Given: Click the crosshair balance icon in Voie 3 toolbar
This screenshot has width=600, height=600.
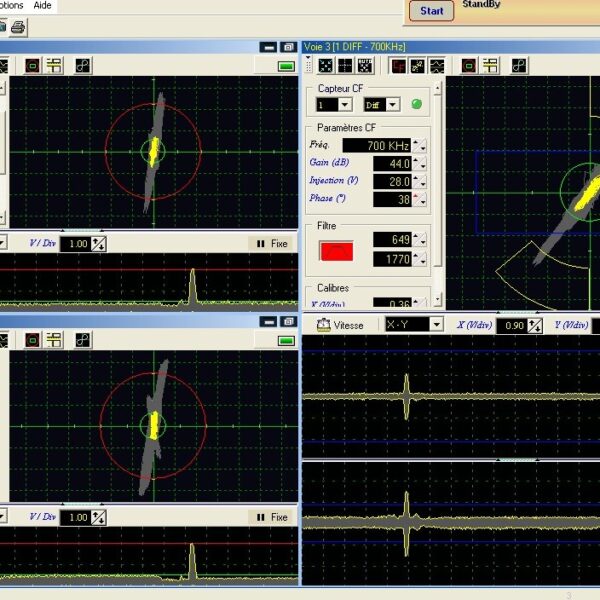Looking at the screenshot, I should coord(345,65).
